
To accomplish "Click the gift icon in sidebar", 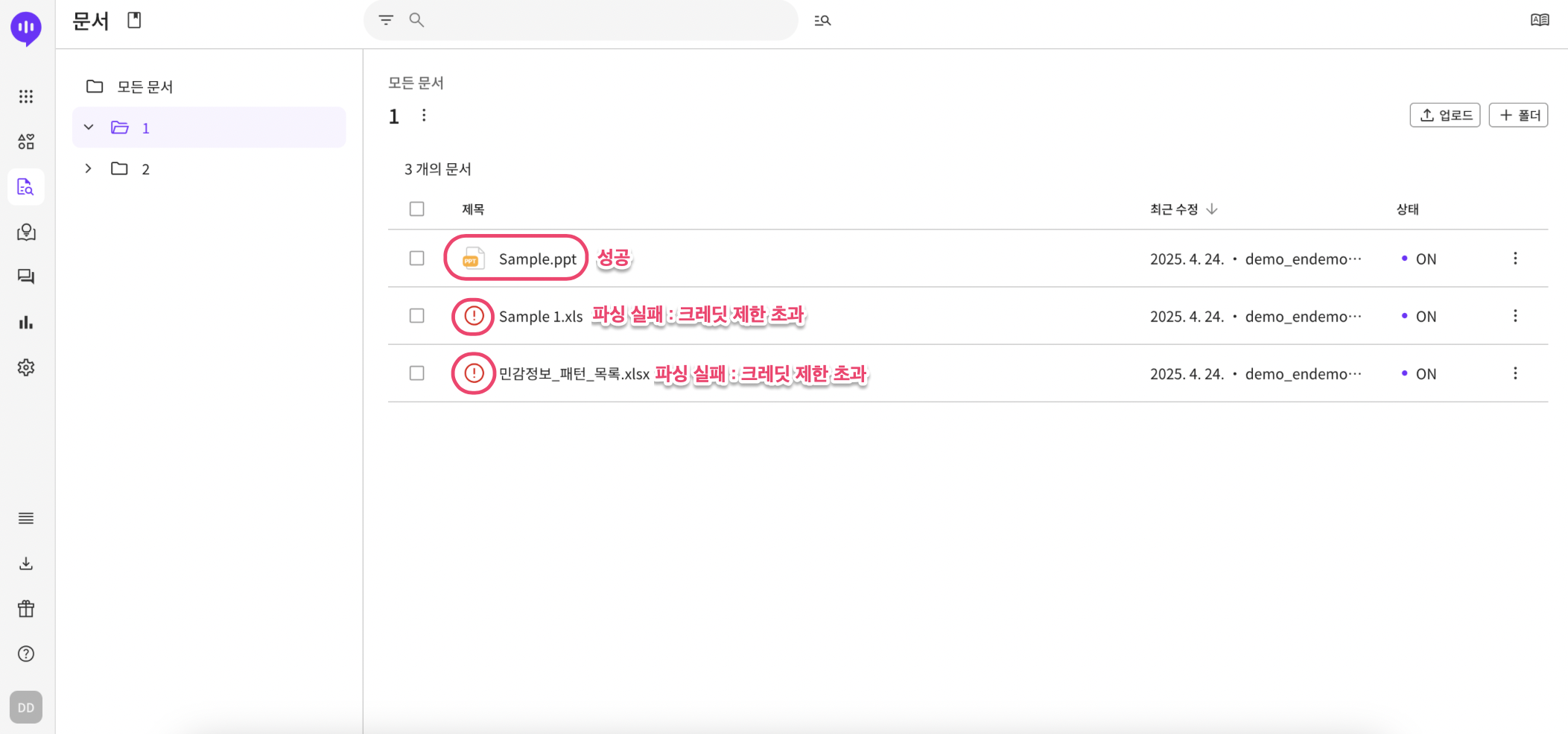I will click(26, 609).
